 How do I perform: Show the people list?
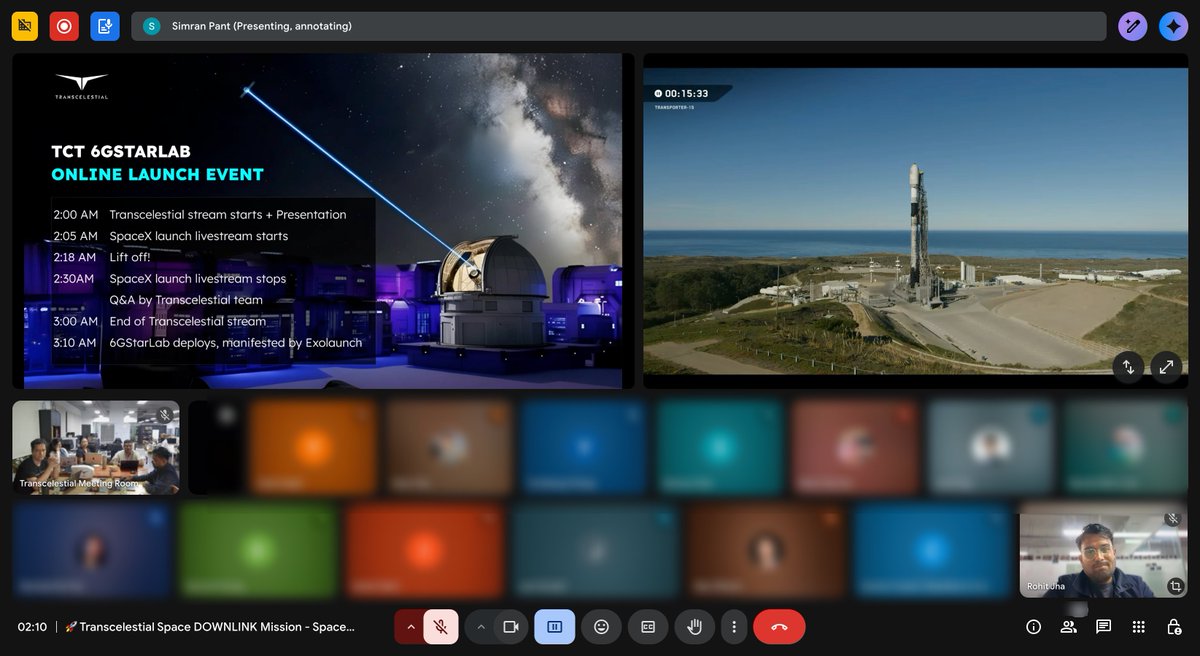coord(1069,627)
